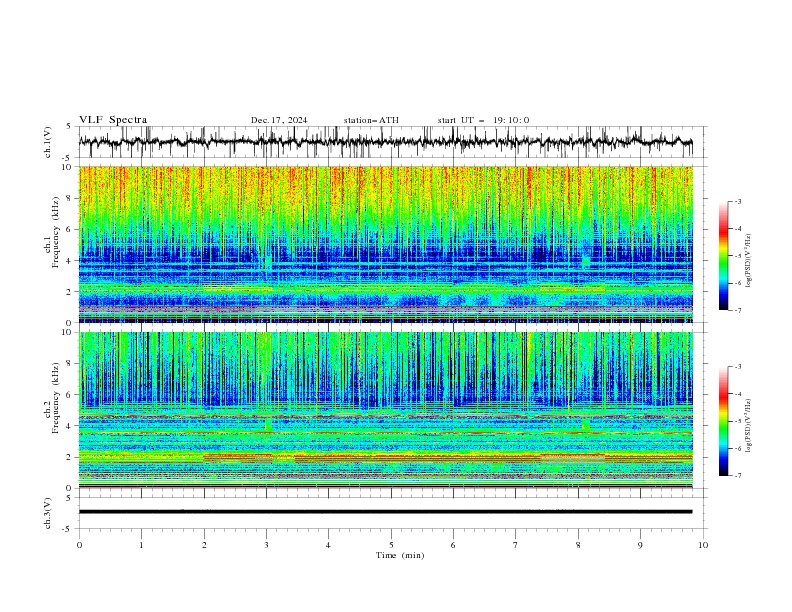Click time axis tick label "7"

pos(516,545)
